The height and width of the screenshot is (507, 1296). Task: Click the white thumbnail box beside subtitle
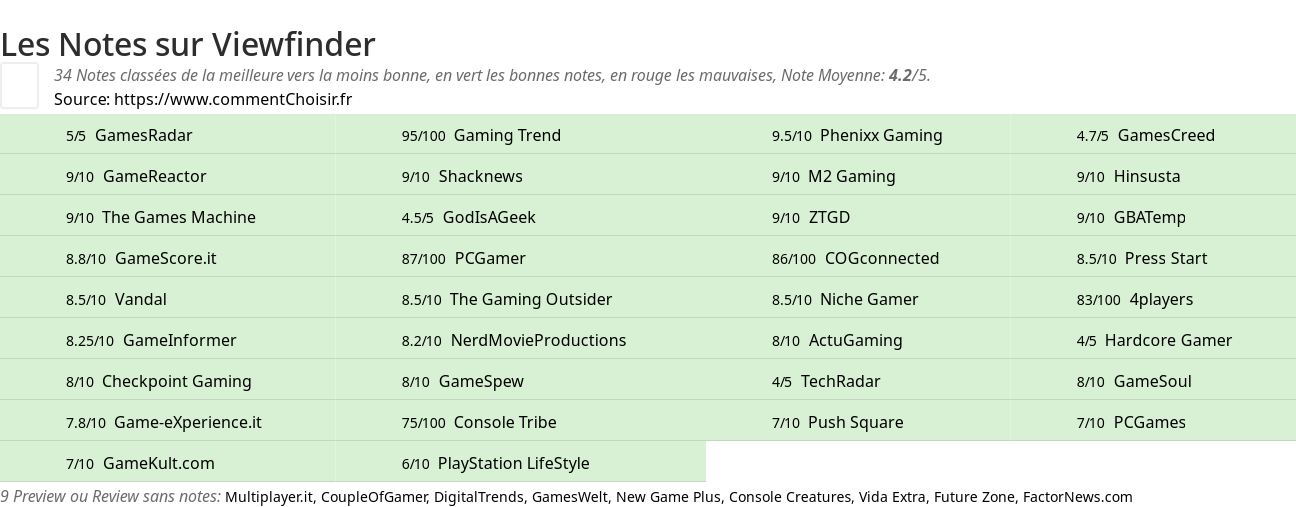tap(19, 85)
